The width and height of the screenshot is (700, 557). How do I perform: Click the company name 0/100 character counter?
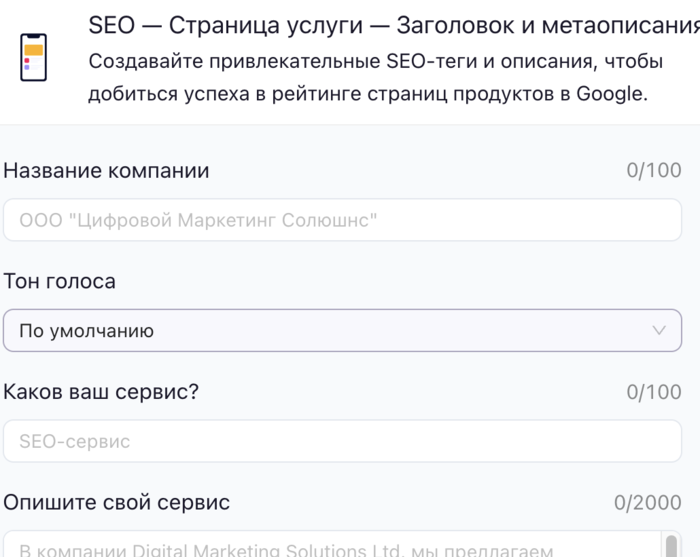pyautogui.click(x=654, y=171)
